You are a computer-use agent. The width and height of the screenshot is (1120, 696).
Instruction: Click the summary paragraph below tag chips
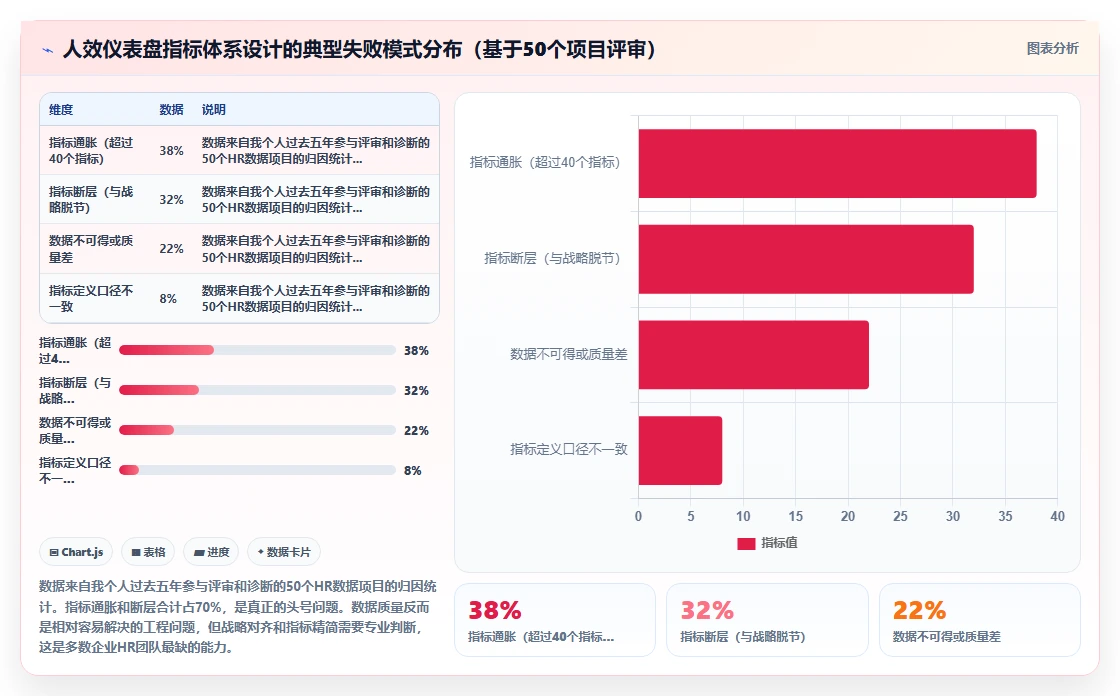click(238, 617)
